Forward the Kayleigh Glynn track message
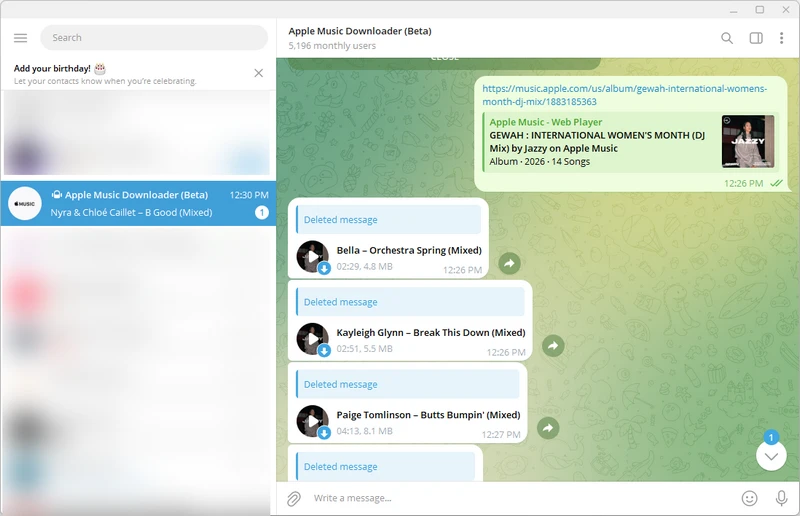 tap(553, 346)
